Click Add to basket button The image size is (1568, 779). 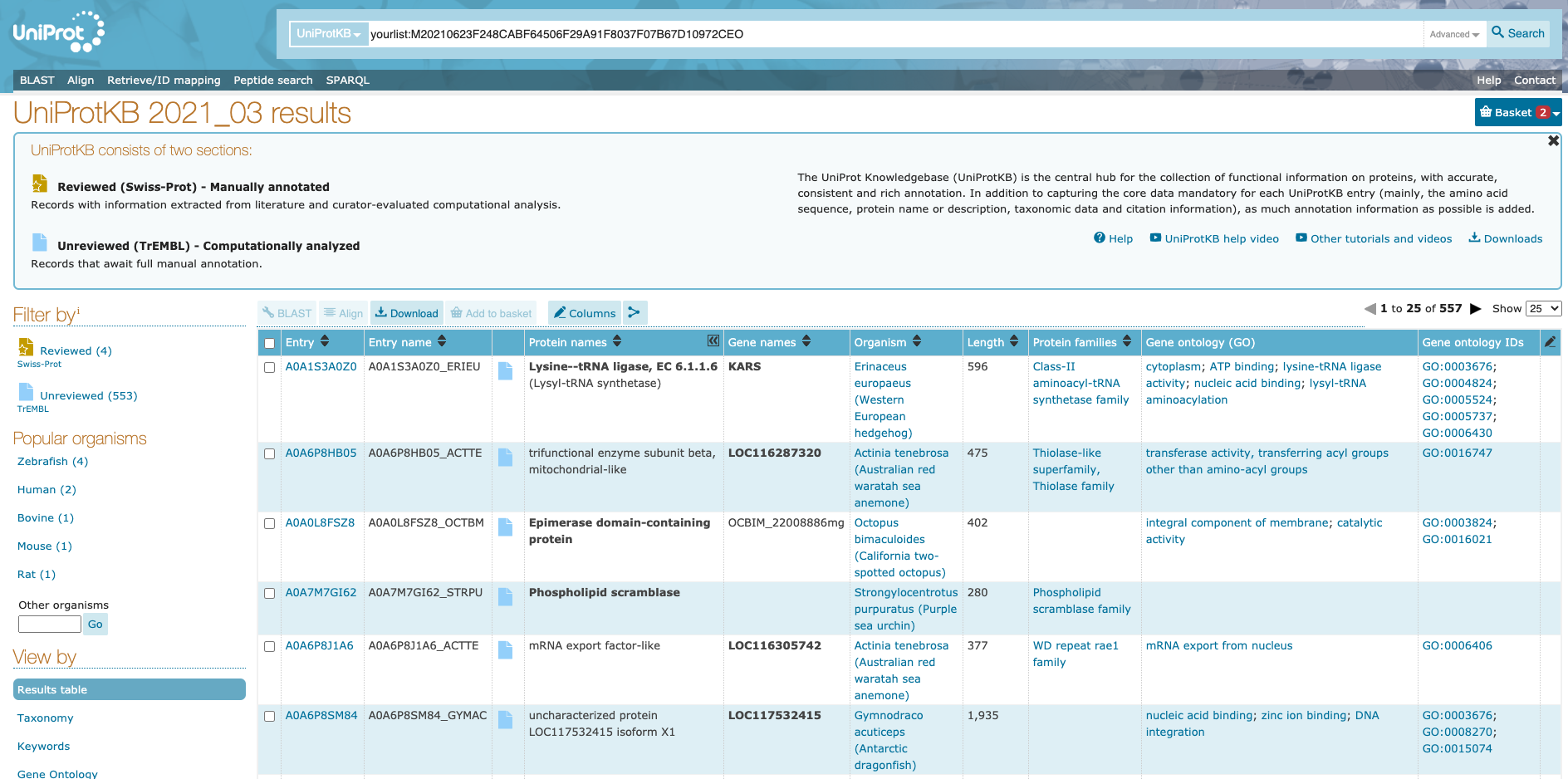tap(491, 313)
